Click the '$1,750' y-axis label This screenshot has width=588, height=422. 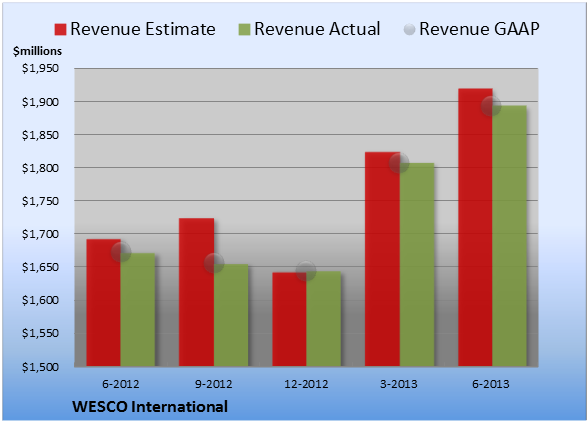coord(40,201)
